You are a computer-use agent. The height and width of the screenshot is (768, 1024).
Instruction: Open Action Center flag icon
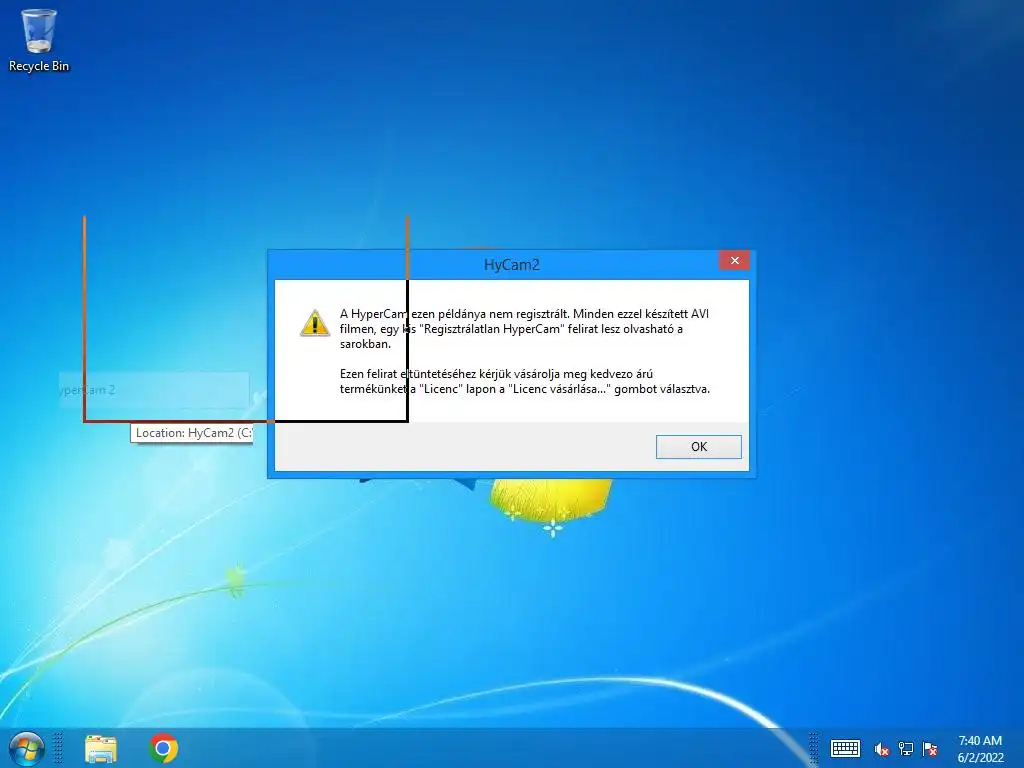pyautogui.click(x=930, y=749)
